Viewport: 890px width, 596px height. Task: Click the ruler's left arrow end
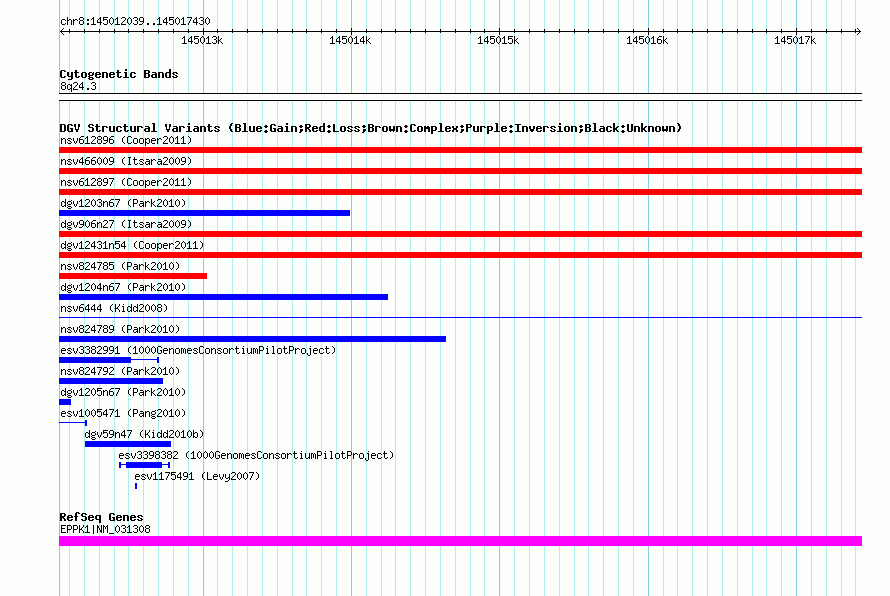point(62,31)
